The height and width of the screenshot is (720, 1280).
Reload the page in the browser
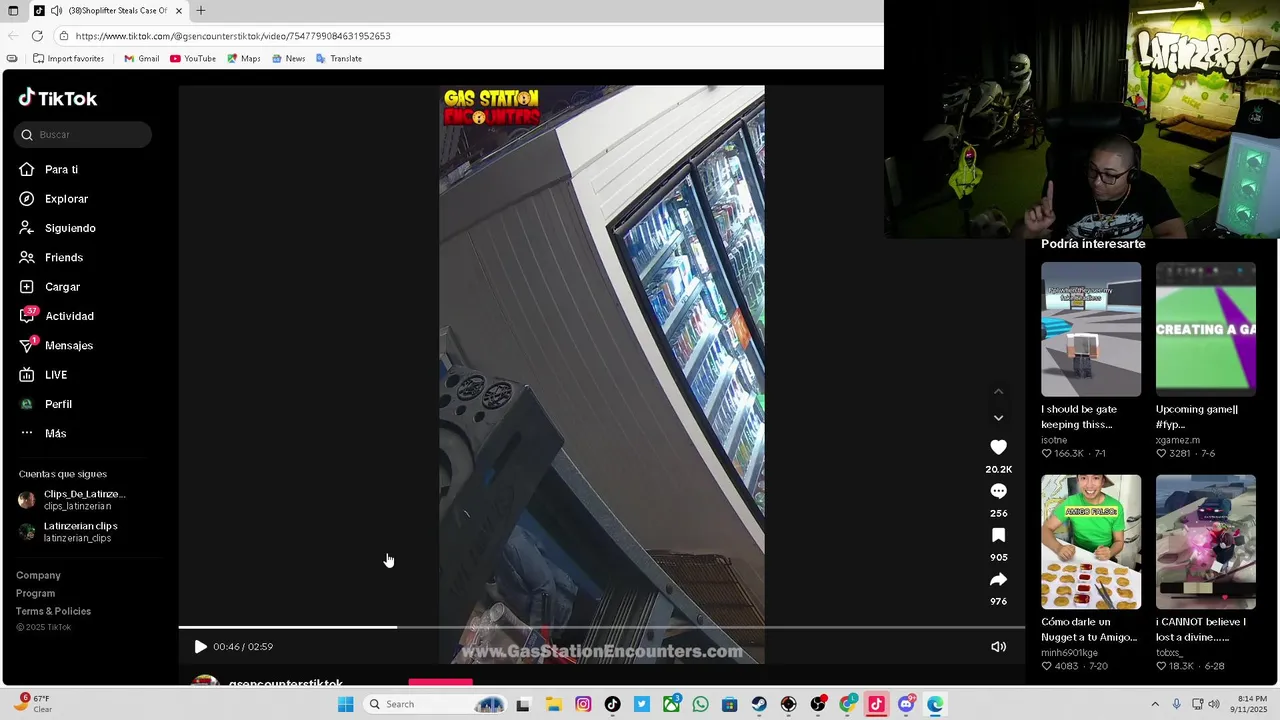click(37, 36)
